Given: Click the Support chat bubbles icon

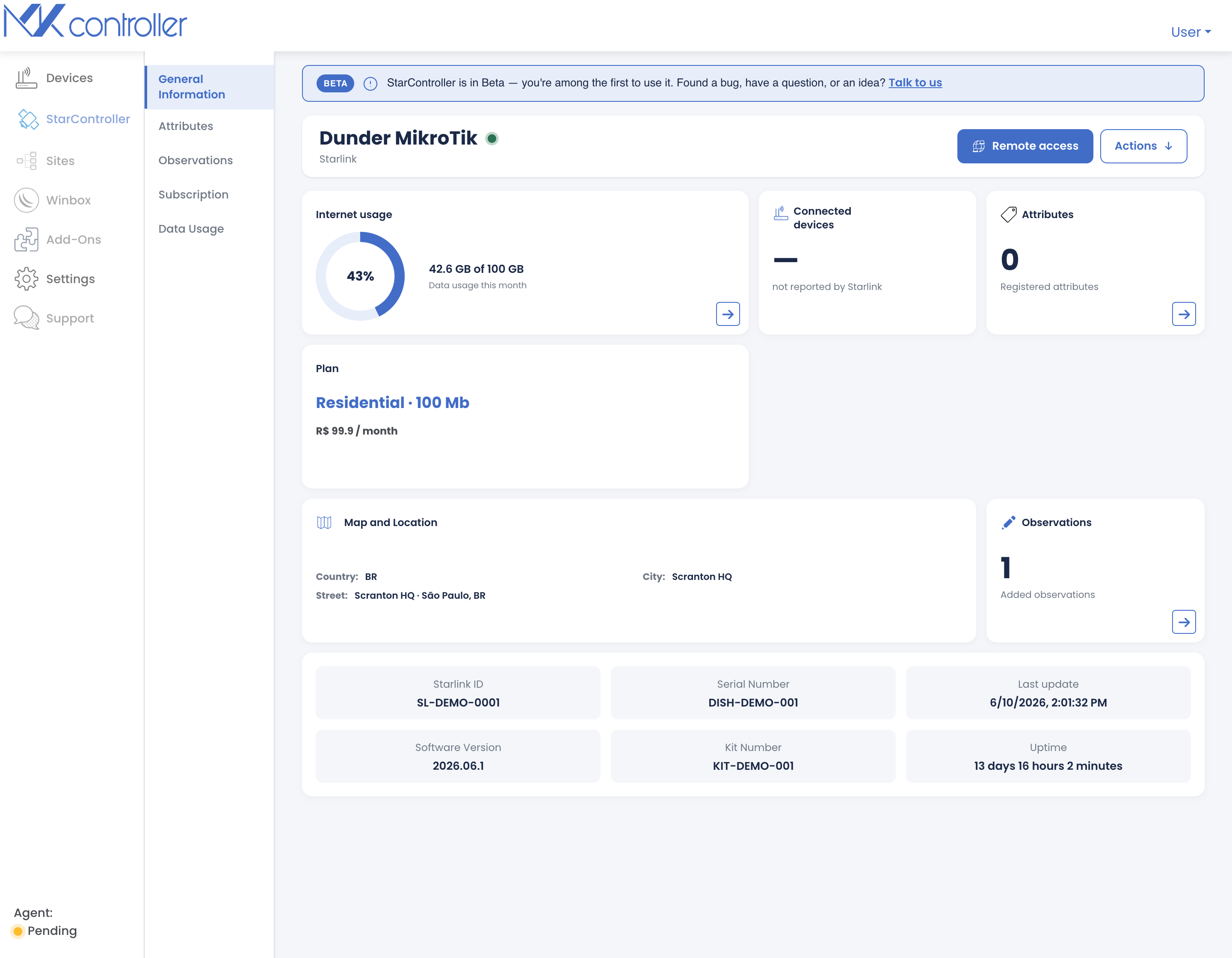Looking at the screenshot, I should (27, 317).
